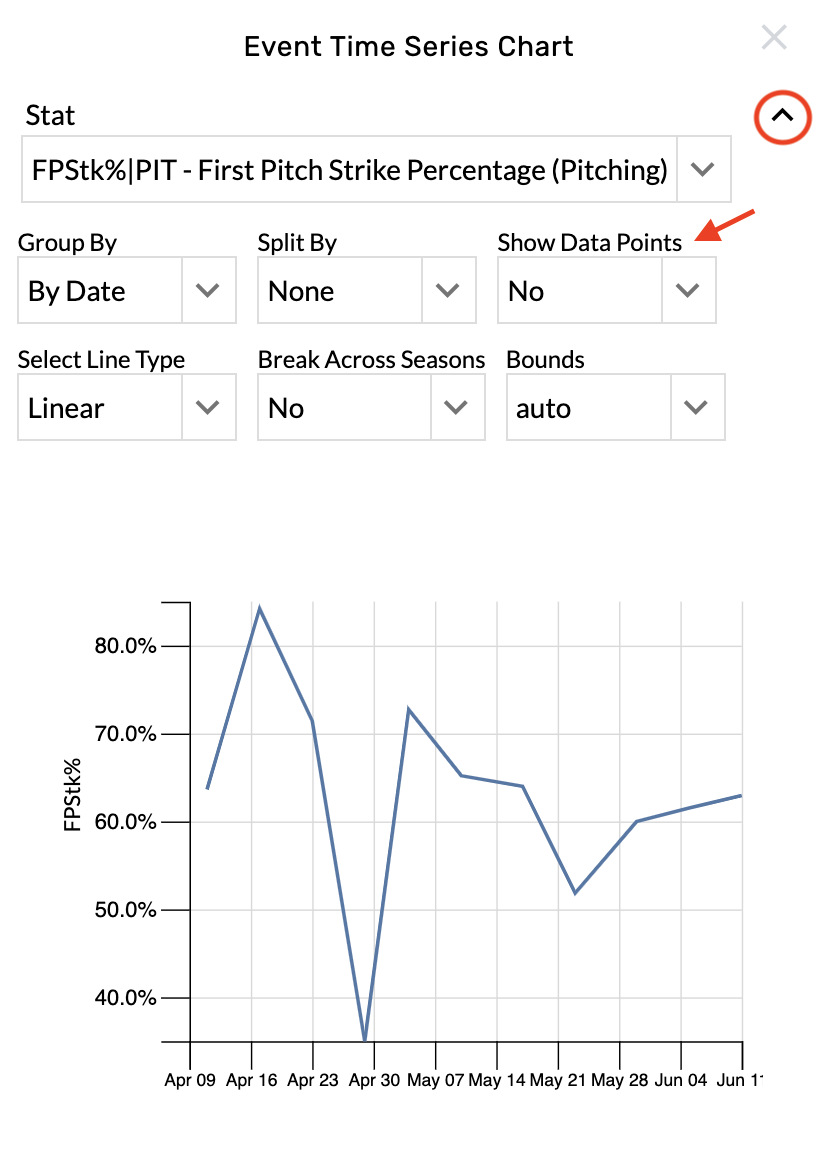This screenshot has height=1150, width=814.
Task: Collapse chart options with the circled chevron
Action: tap(782, 116)
